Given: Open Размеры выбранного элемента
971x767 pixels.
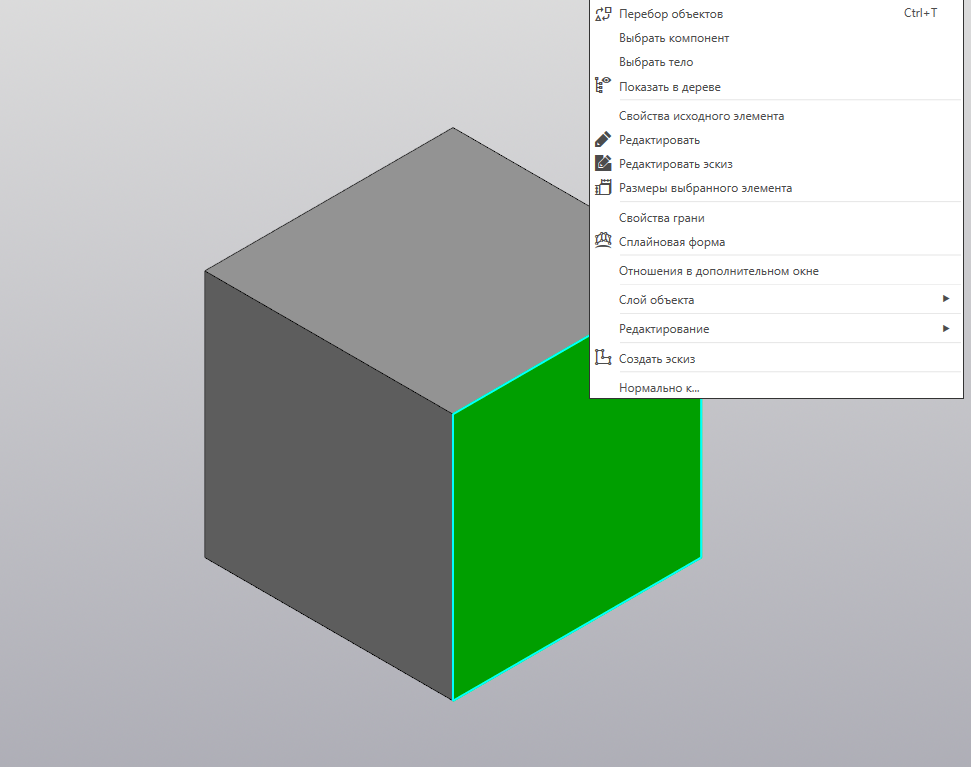Looking at the screenshot, I should (x=776, y=188).
